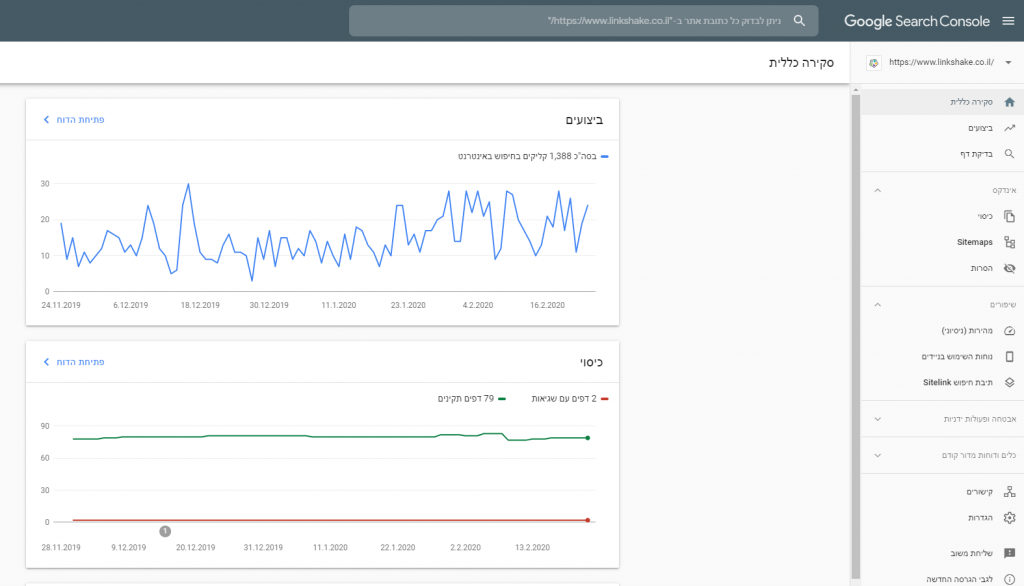Select כיסוי in the sidebar menu
1024x586 pixels.
pos(942,216)
